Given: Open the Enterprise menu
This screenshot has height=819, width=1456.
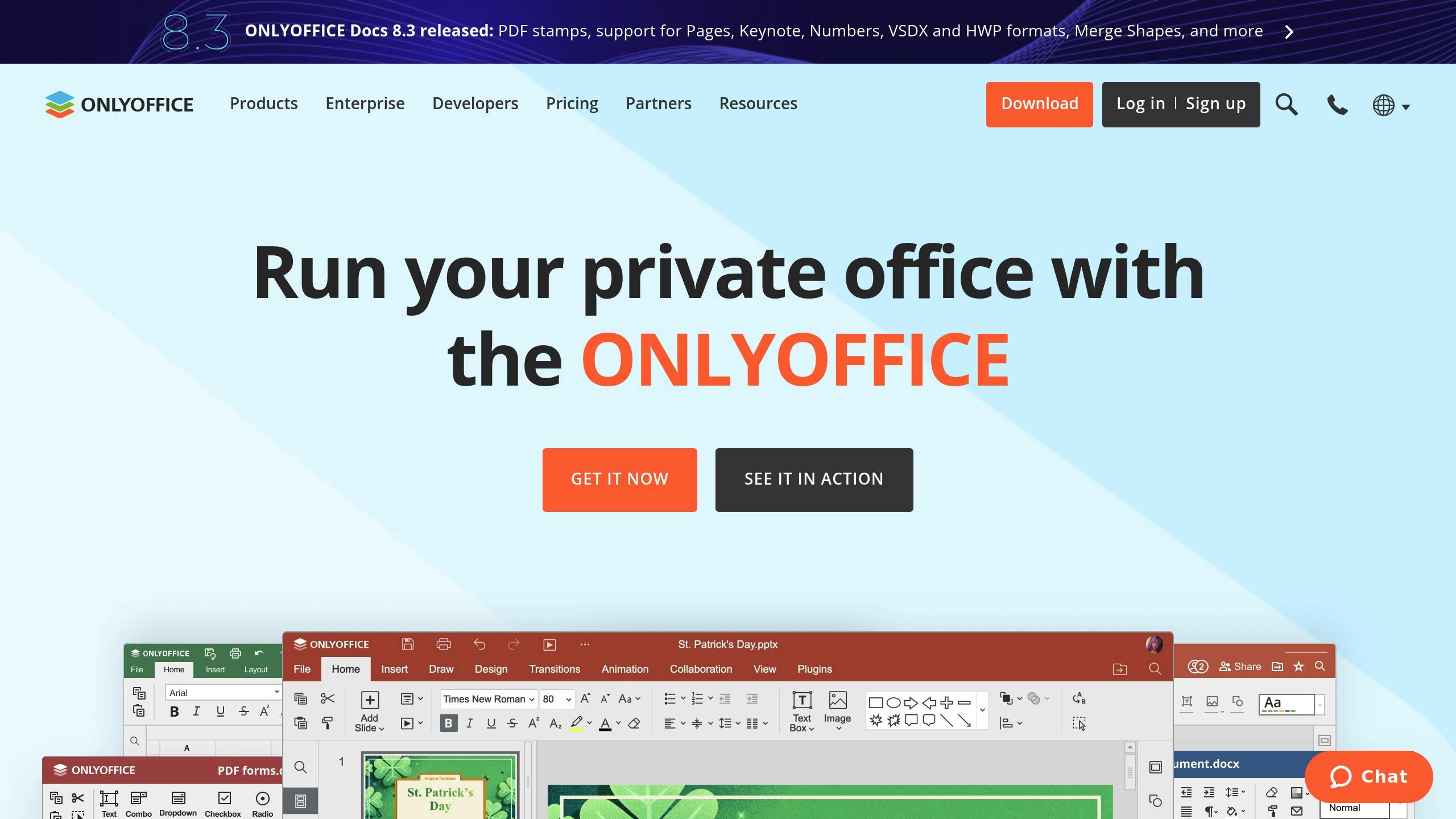Looking at the screenshot, I should click(x=365, y=104).
